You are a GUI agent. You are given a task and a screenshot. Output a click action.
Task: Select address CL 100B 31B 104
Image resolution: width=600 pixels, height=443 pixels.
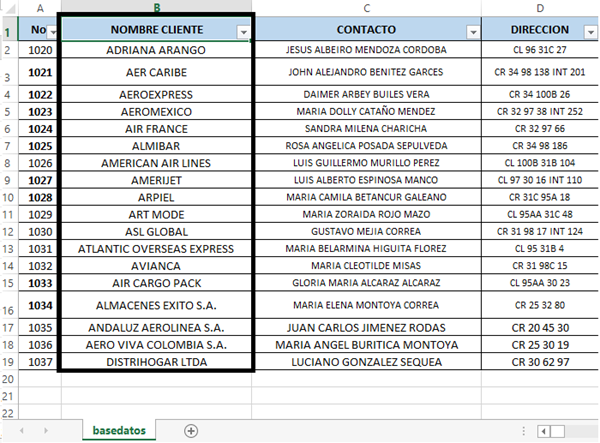pos(540,163)
